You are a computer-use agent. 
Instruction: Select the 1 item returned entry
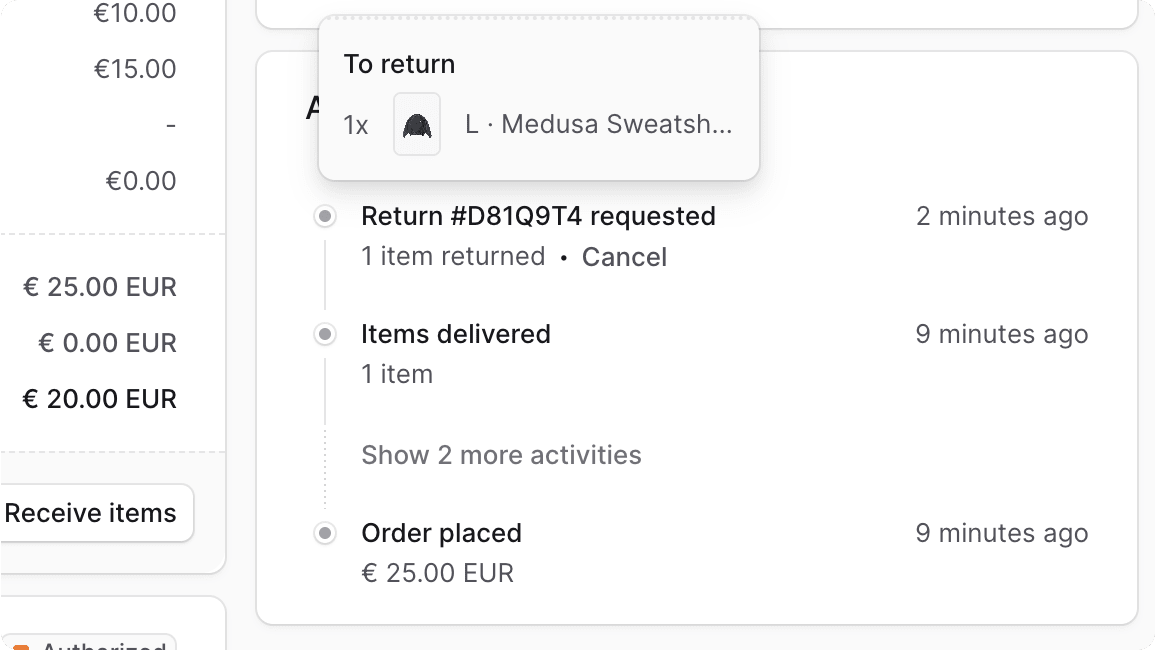451,257
